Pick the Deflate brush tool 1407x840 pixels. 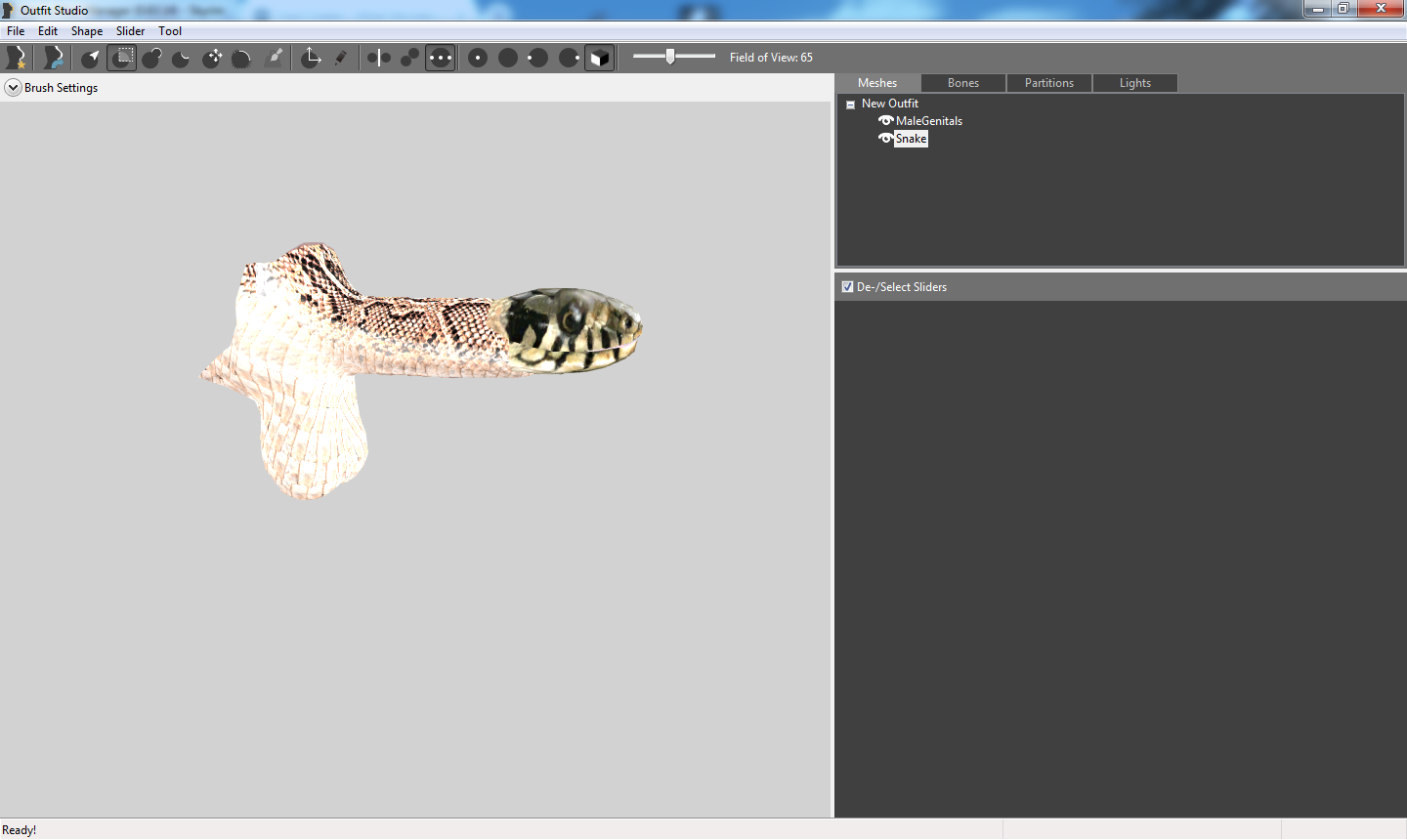pos(182,58)
